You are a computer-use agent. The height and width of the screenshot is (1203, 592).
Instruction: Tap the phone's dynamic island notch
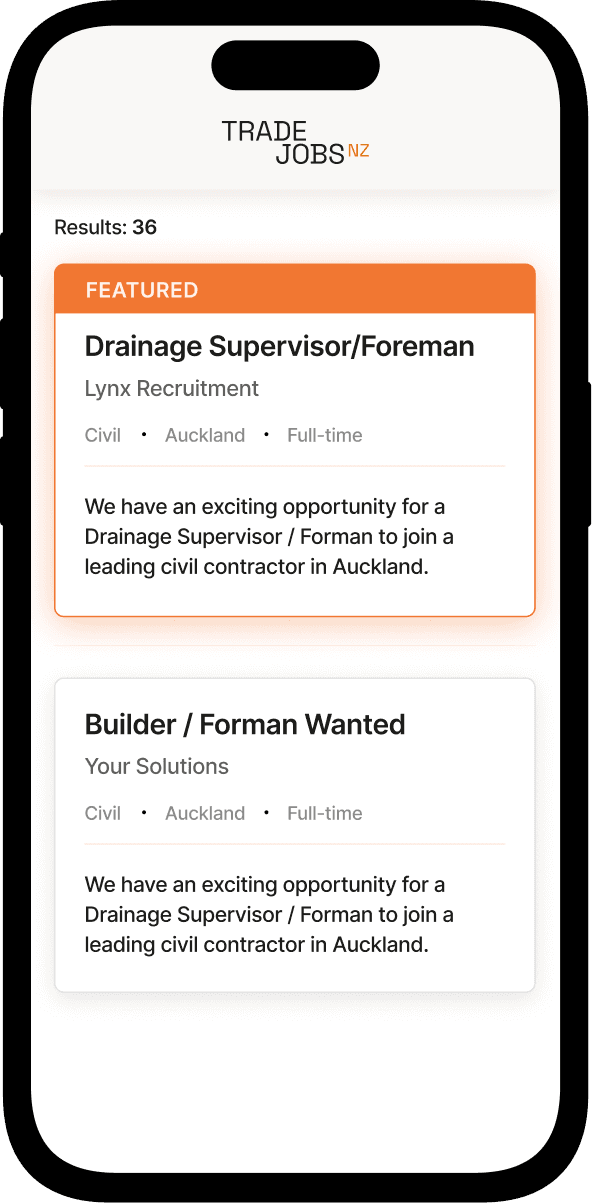(x=296, y=65)
